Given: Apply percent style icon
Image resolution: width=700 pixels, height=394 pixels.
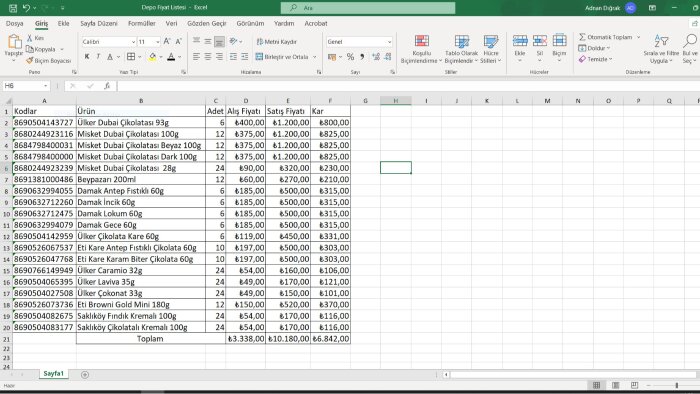Looking at the screenshot, I should [350, 57].
